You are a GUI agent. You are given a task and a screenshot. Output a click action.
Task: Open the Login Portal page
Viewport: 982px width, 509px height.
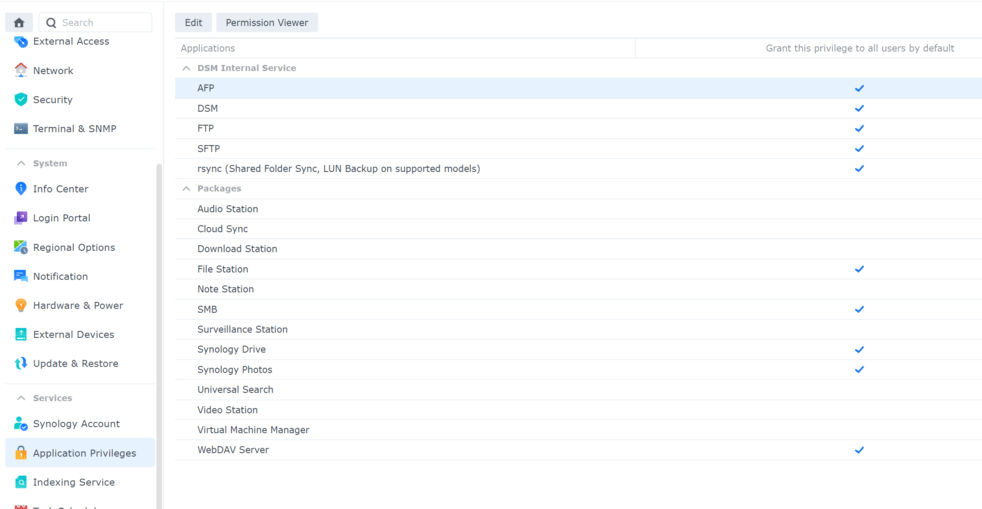click(x=80, y=218)
